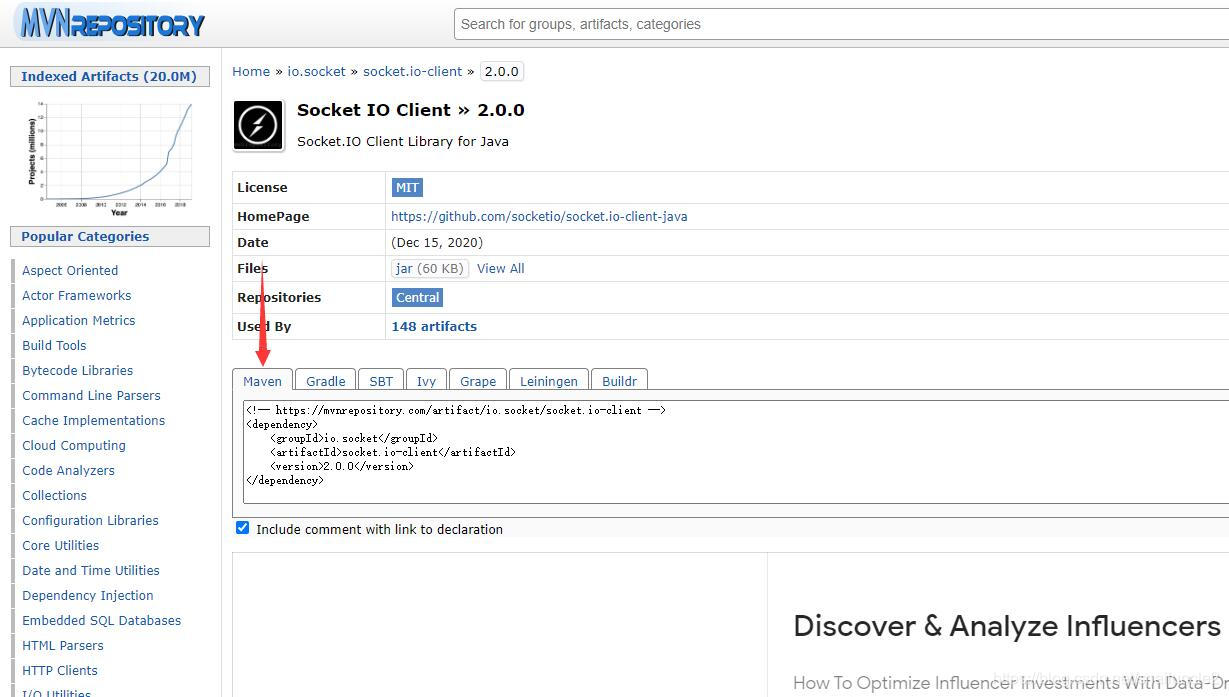The image size is (1229, 697).
Task: Open the Grape tab
Action: 478,381
